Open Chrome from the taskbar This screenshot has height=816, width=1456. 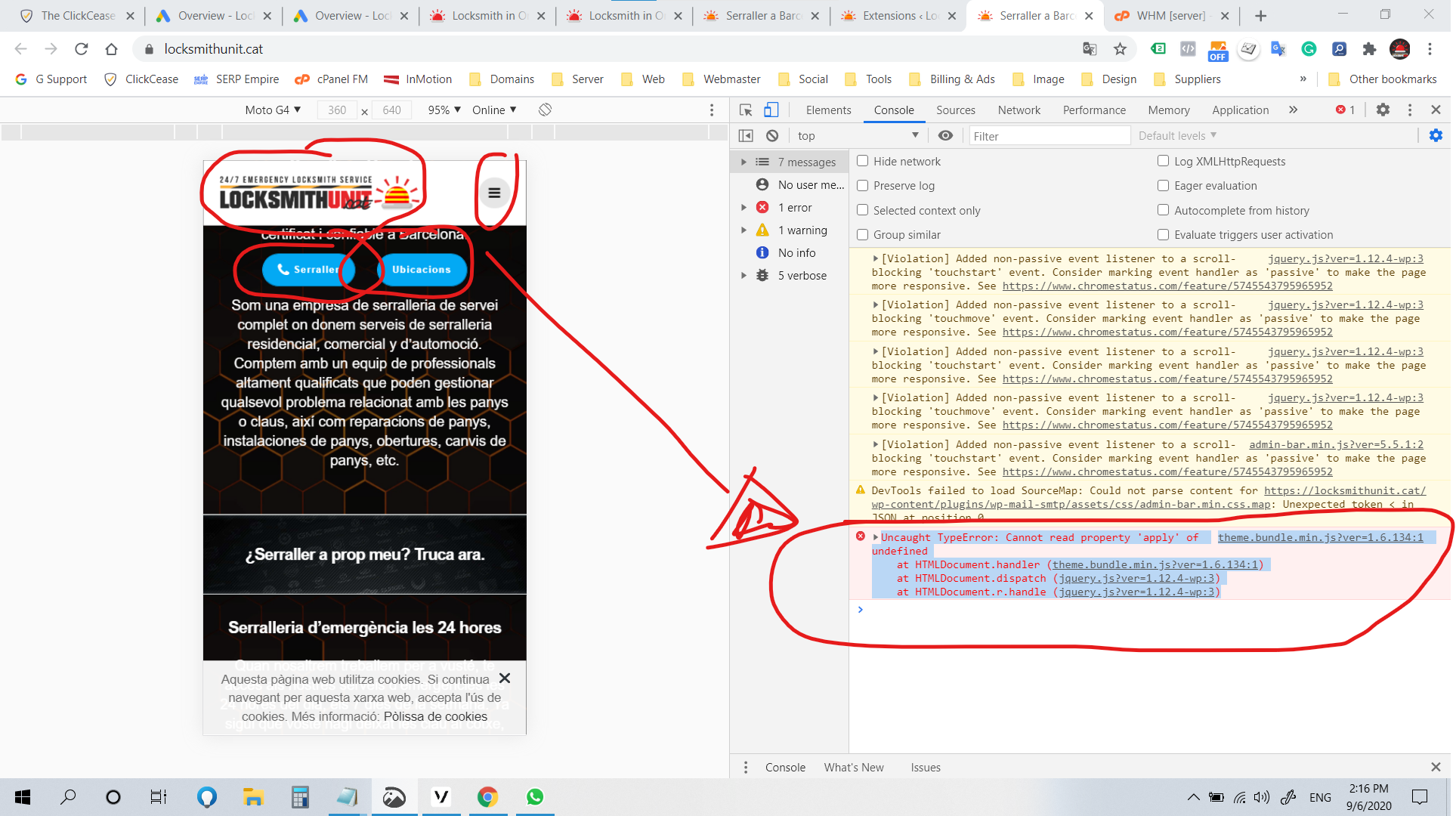tap(487, 797)
